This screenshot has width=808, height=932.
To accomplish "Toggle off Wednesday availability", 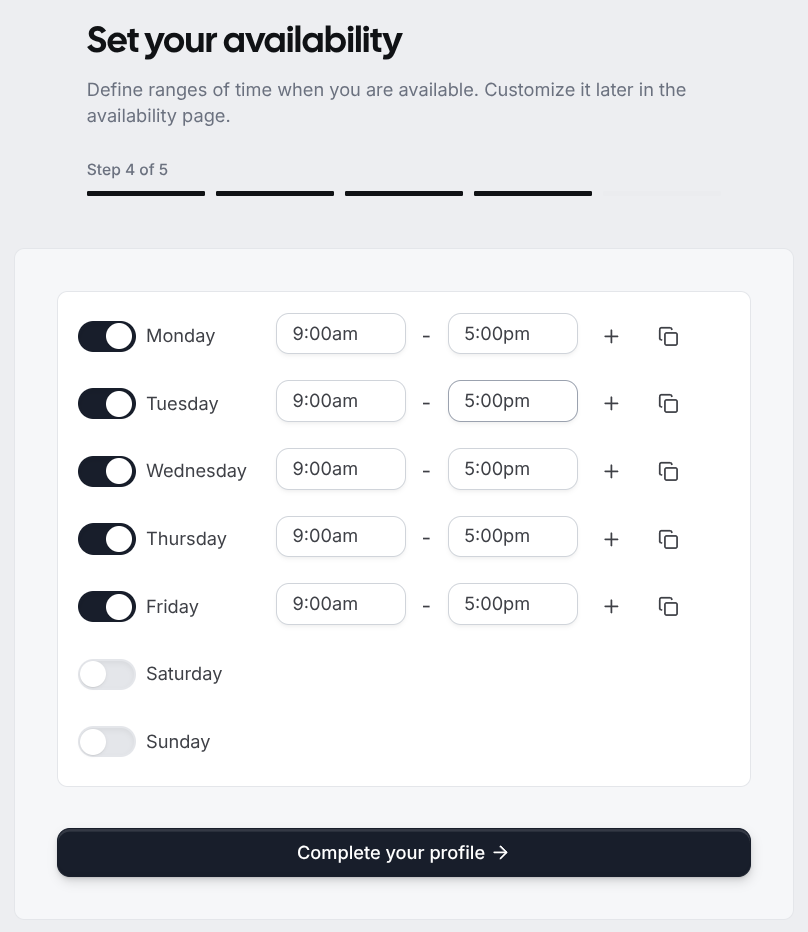I will [107, 471].
